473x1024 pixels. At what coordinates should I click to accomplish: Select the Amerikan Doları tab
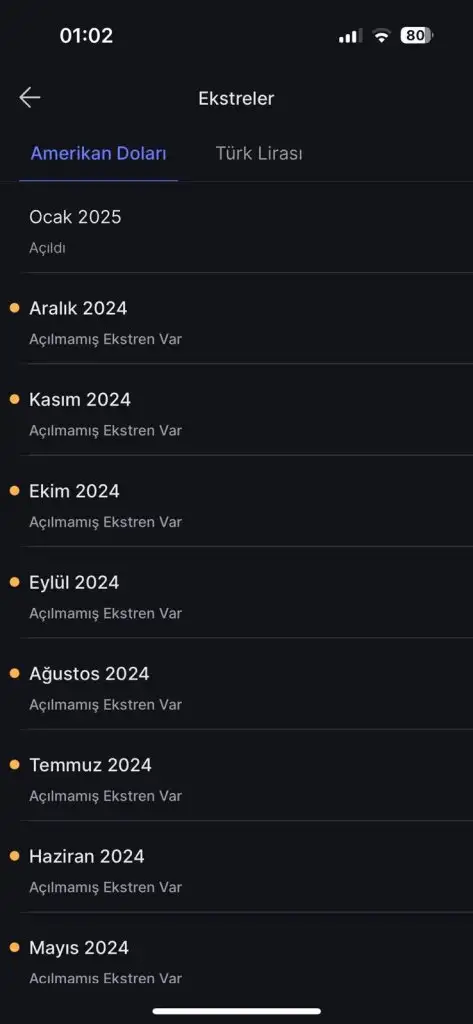[99, 153]
